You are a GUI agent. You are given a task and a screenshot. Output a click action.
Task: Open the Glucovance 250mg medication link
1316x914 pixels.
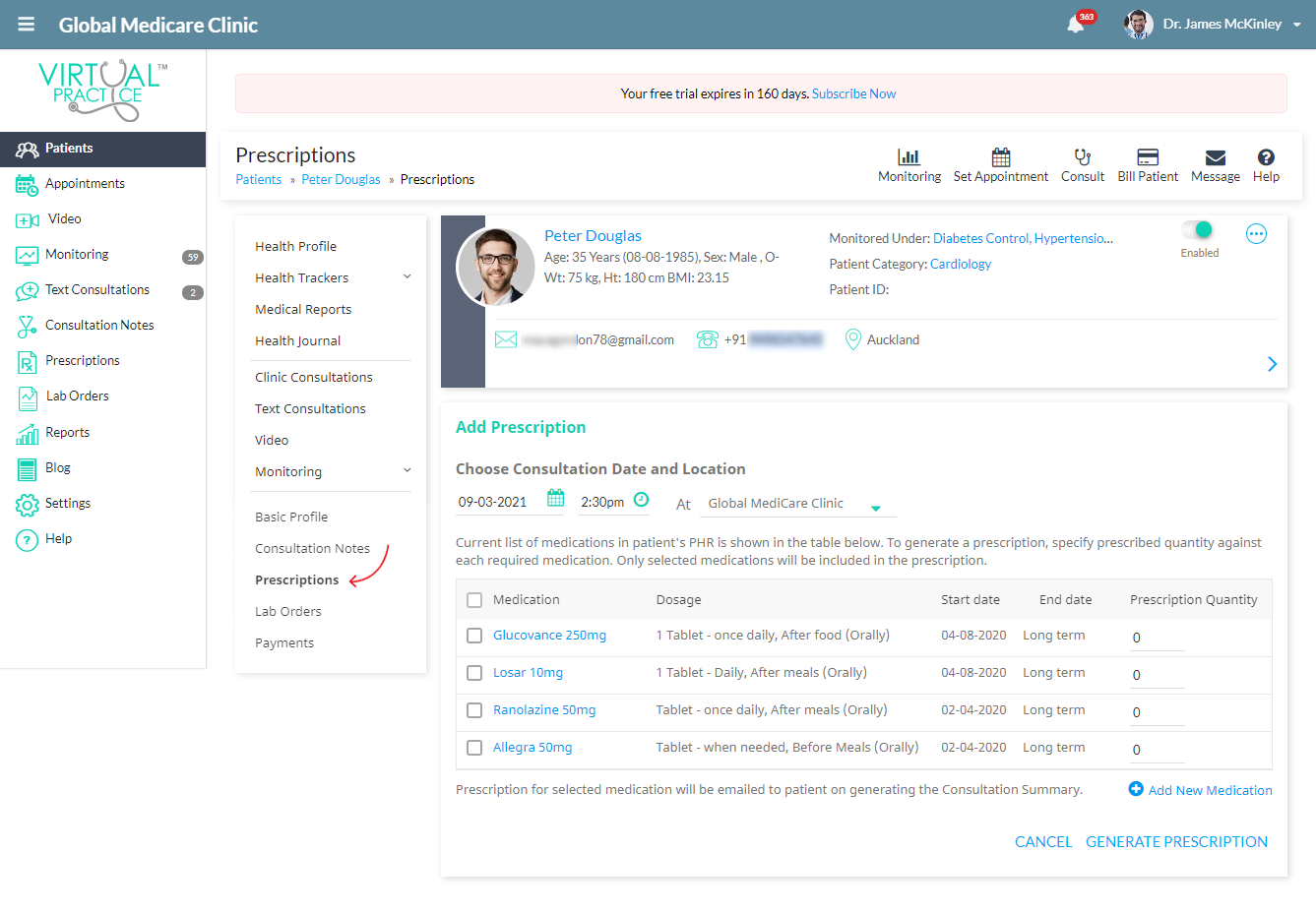[x=549, y=636]
